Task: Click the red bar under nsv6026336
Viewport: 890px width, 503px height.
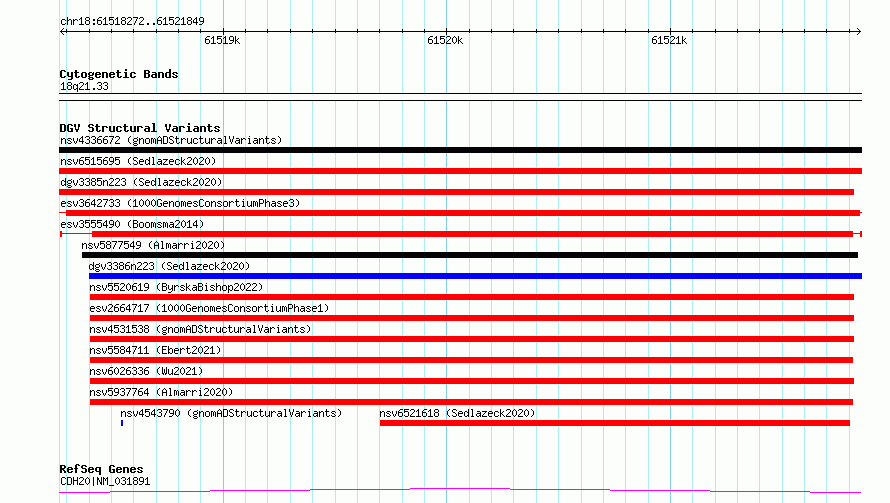Action: point(472,381)
